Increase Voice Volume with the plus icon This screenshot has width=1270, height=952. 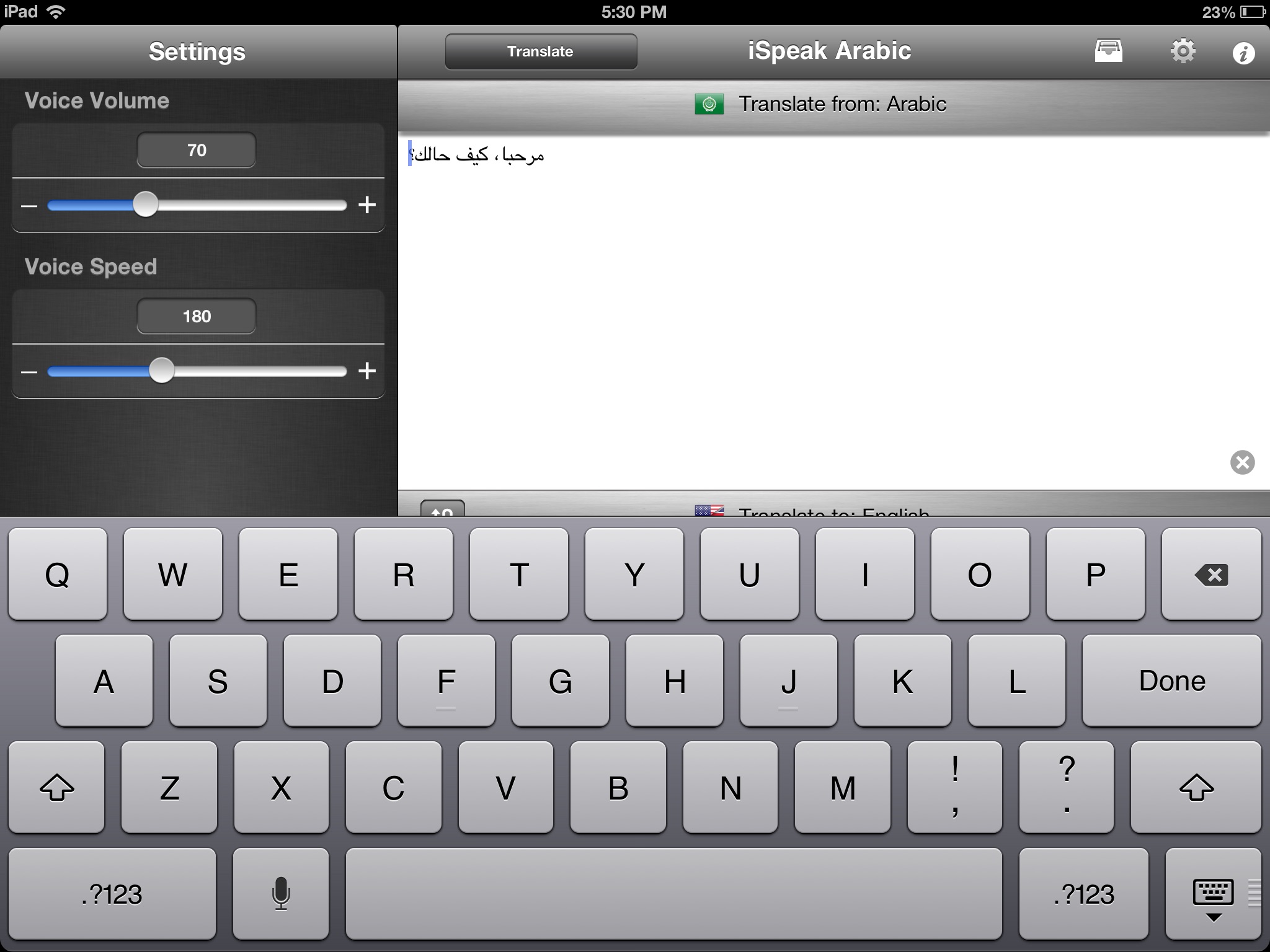(x=367, y=205)
